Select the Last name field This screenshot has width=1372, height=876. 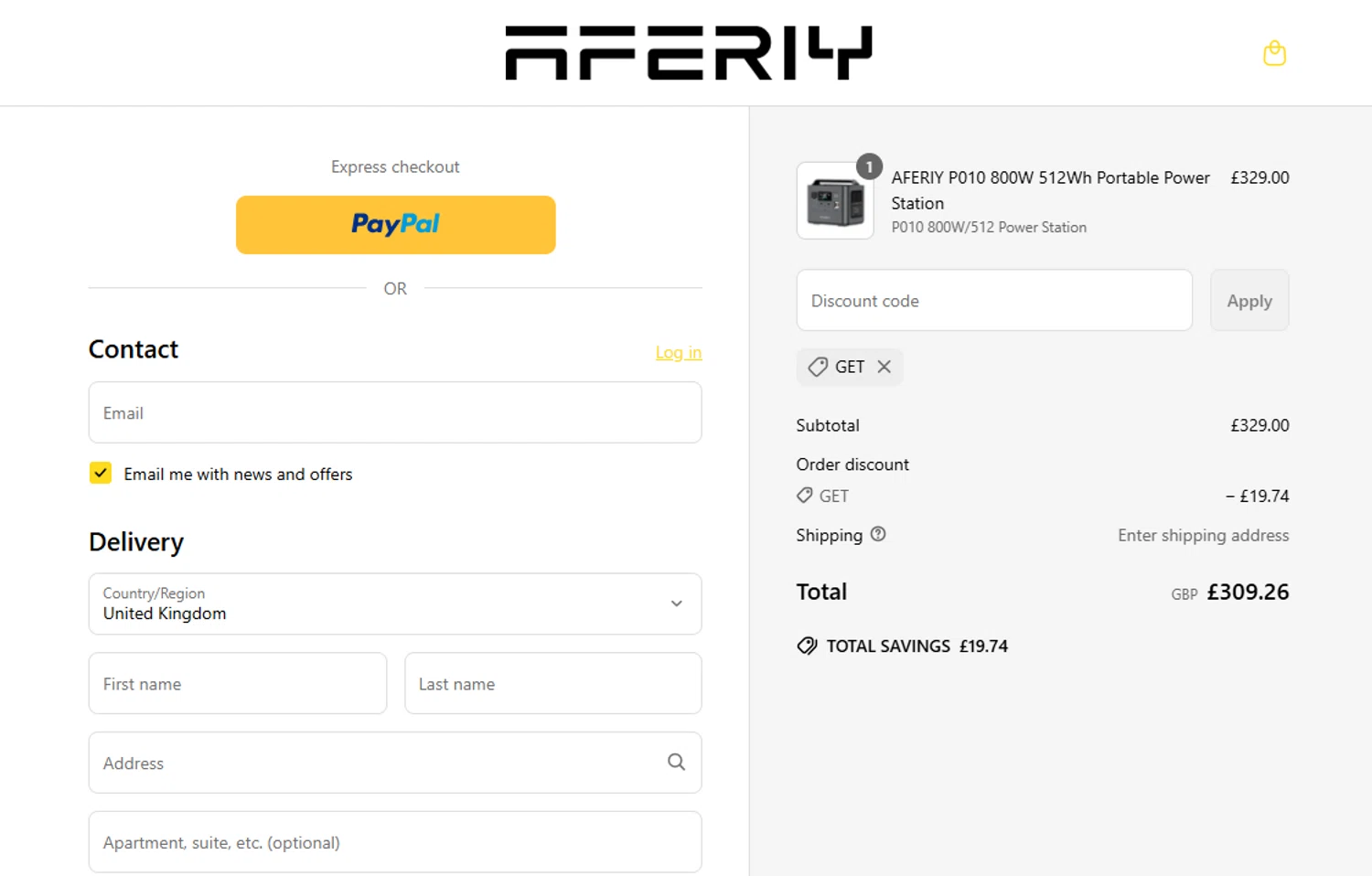(552, 683)
